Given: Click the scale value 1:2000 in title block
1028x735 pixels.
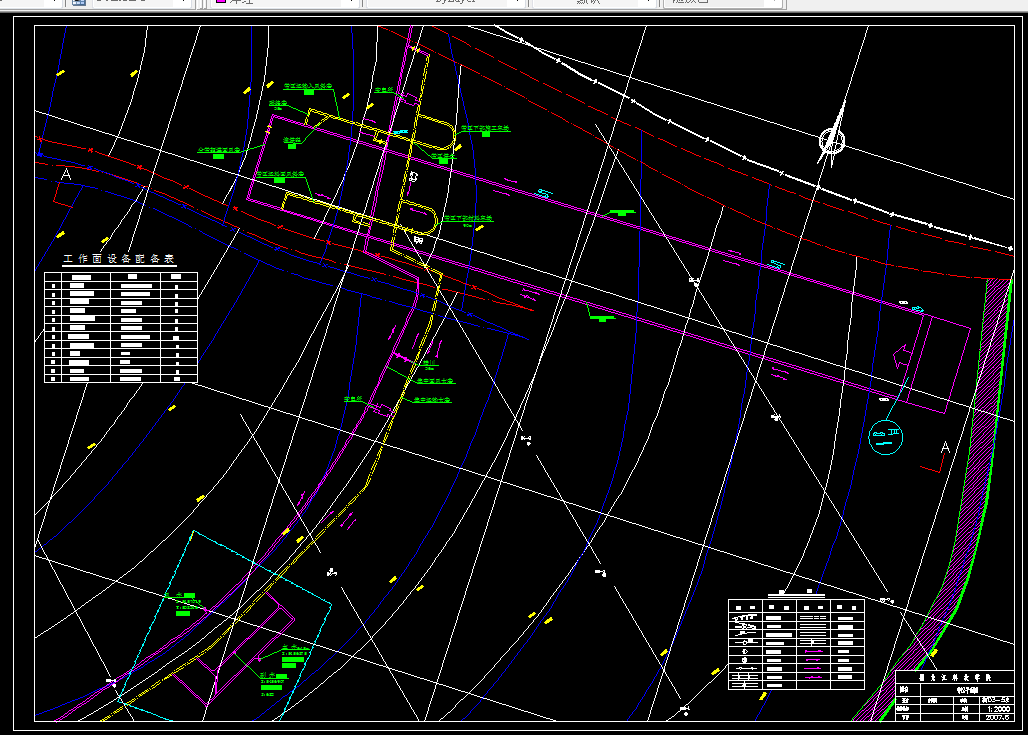Looking at the screenshot, I should point(997,709).
